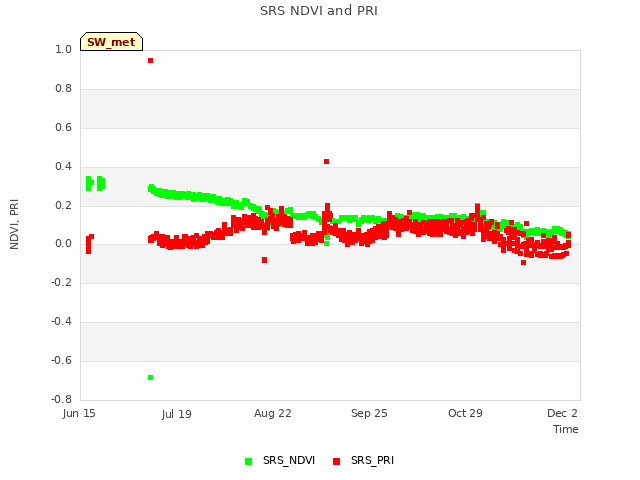Click the Sep 25 x-axis tick label
640x480 pixels.
(x=369, y=413)
